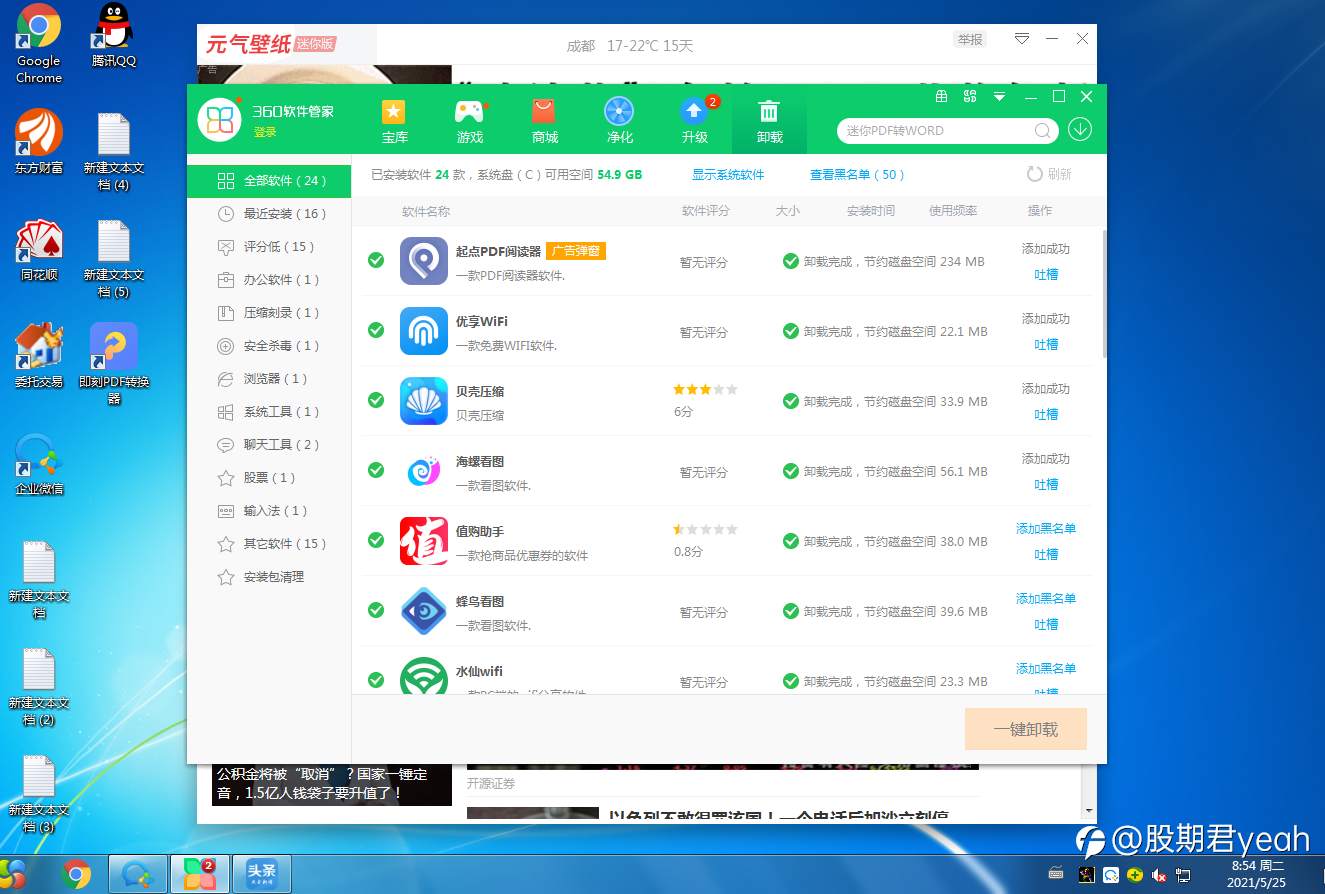Sort by 使用频率 column header
The image size is (1325, 894).
pyautogui.click(x=953, y=211)
